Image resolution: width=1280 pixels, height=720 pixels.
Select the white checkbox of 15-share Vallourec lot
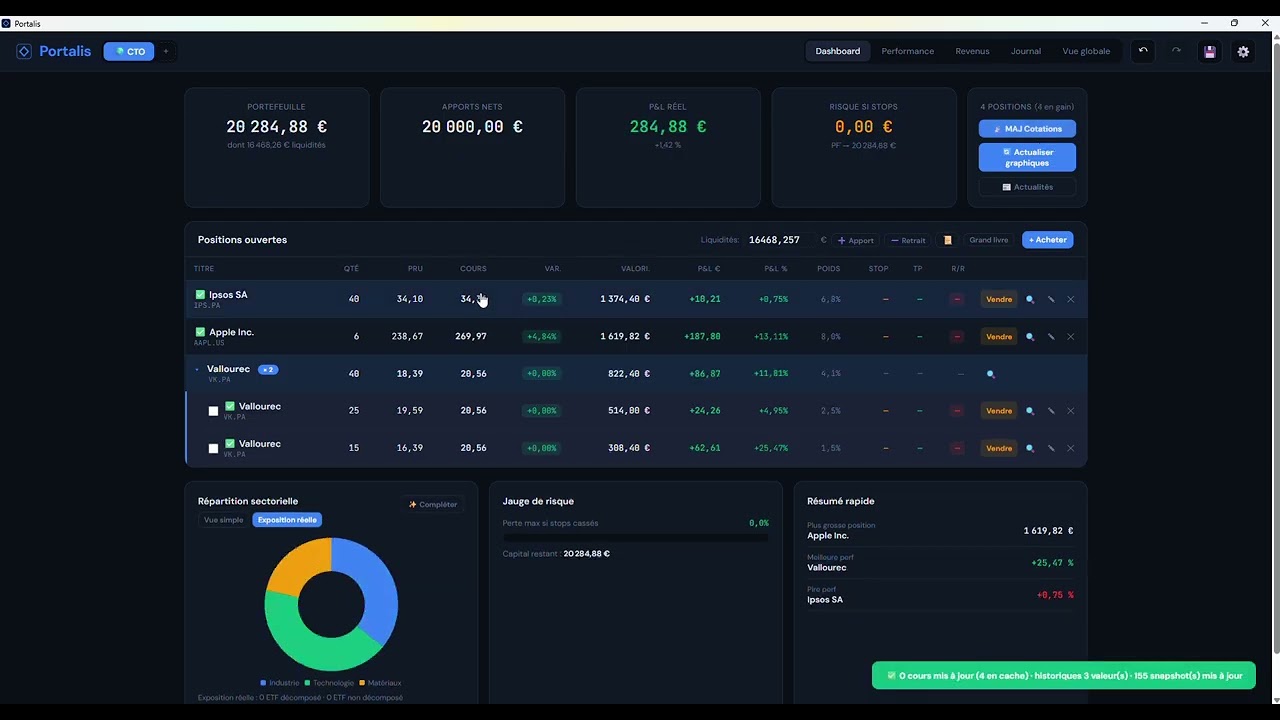(x=213, y=448)
